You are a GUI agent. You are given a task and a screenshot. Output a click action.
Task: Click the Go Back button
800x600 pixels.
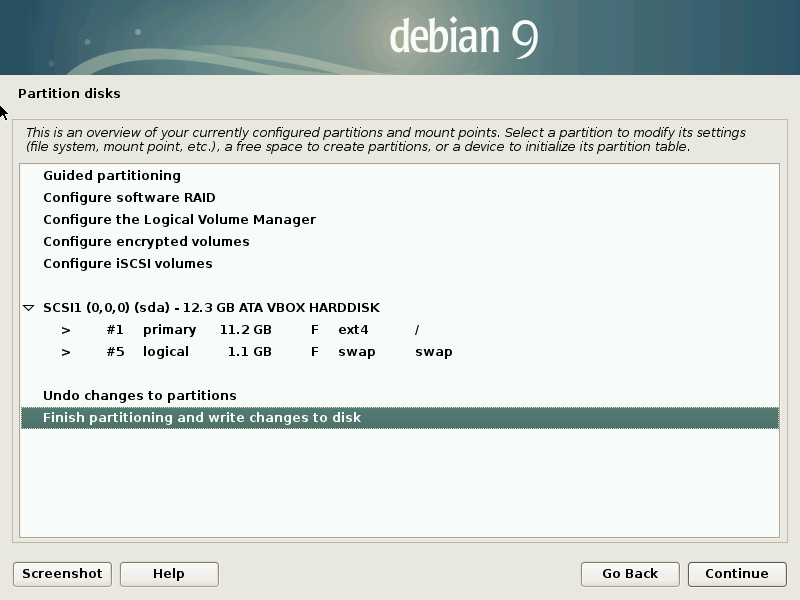[630, 574]
